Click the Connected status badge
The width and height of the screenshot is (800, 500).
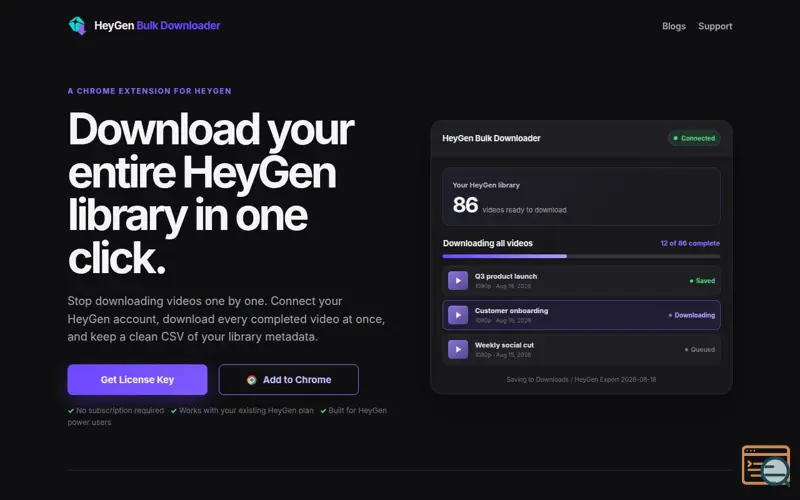[x=694, y=138]
